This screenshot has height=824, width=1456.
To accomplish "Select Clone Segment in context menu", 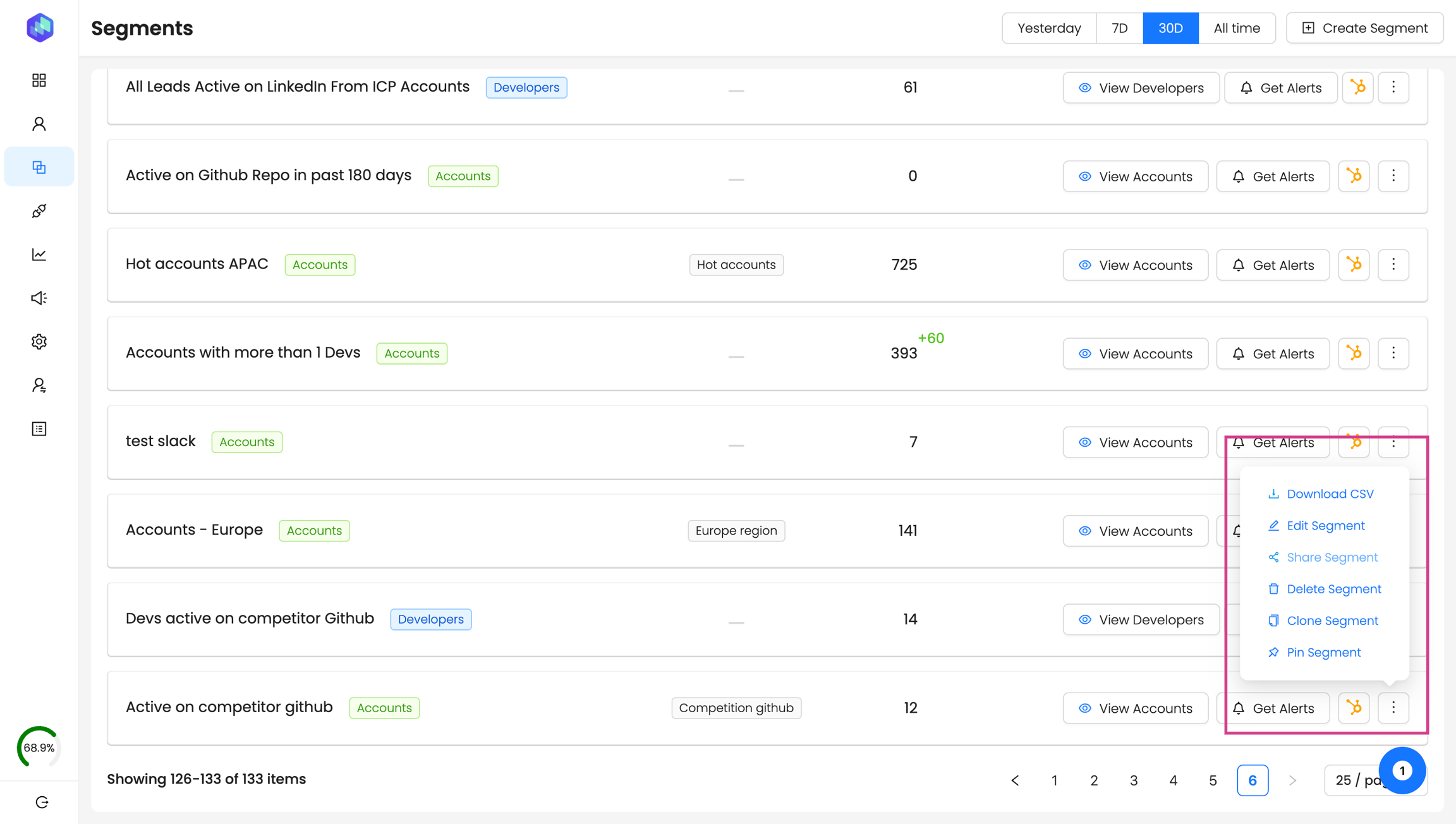I will [1332, 621].
